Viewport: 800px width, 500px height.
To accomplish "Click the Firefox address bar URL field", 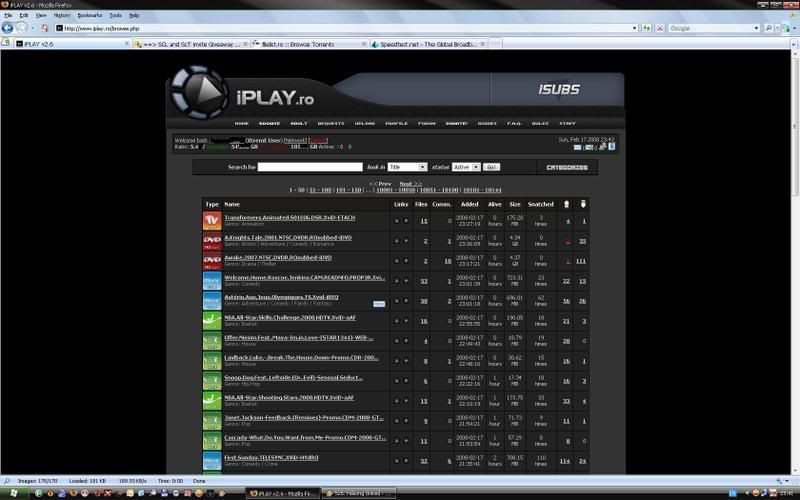I will pos(345,28).
